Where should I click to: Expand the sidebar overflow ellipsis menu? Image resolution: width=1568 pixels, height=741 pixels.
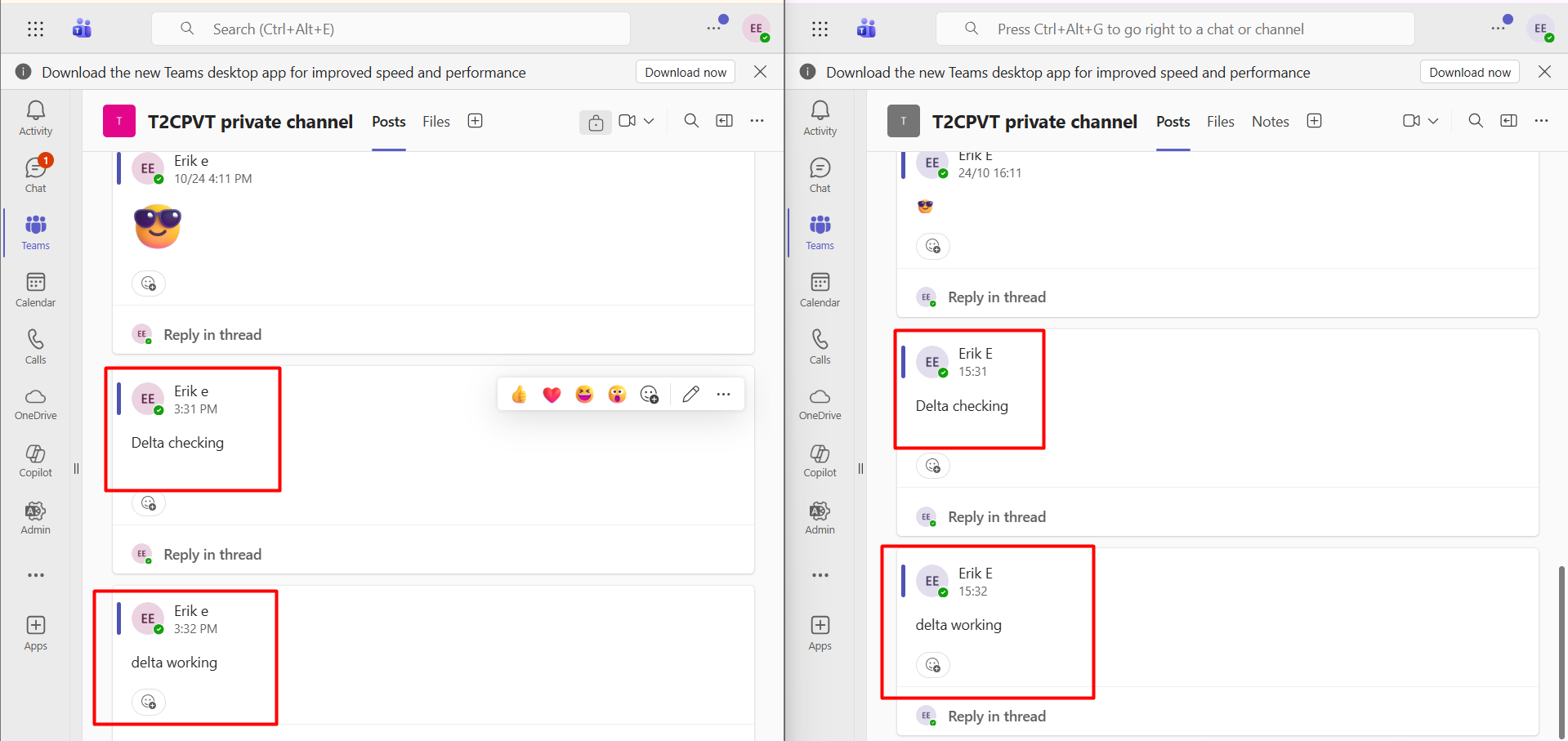[x=34, y=575]
